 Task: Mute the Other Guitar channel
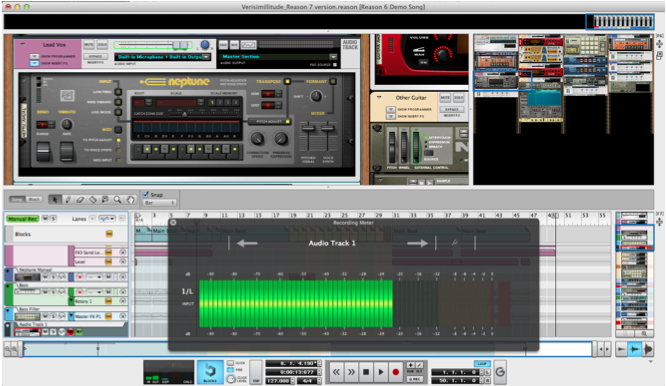coord(445,98)
